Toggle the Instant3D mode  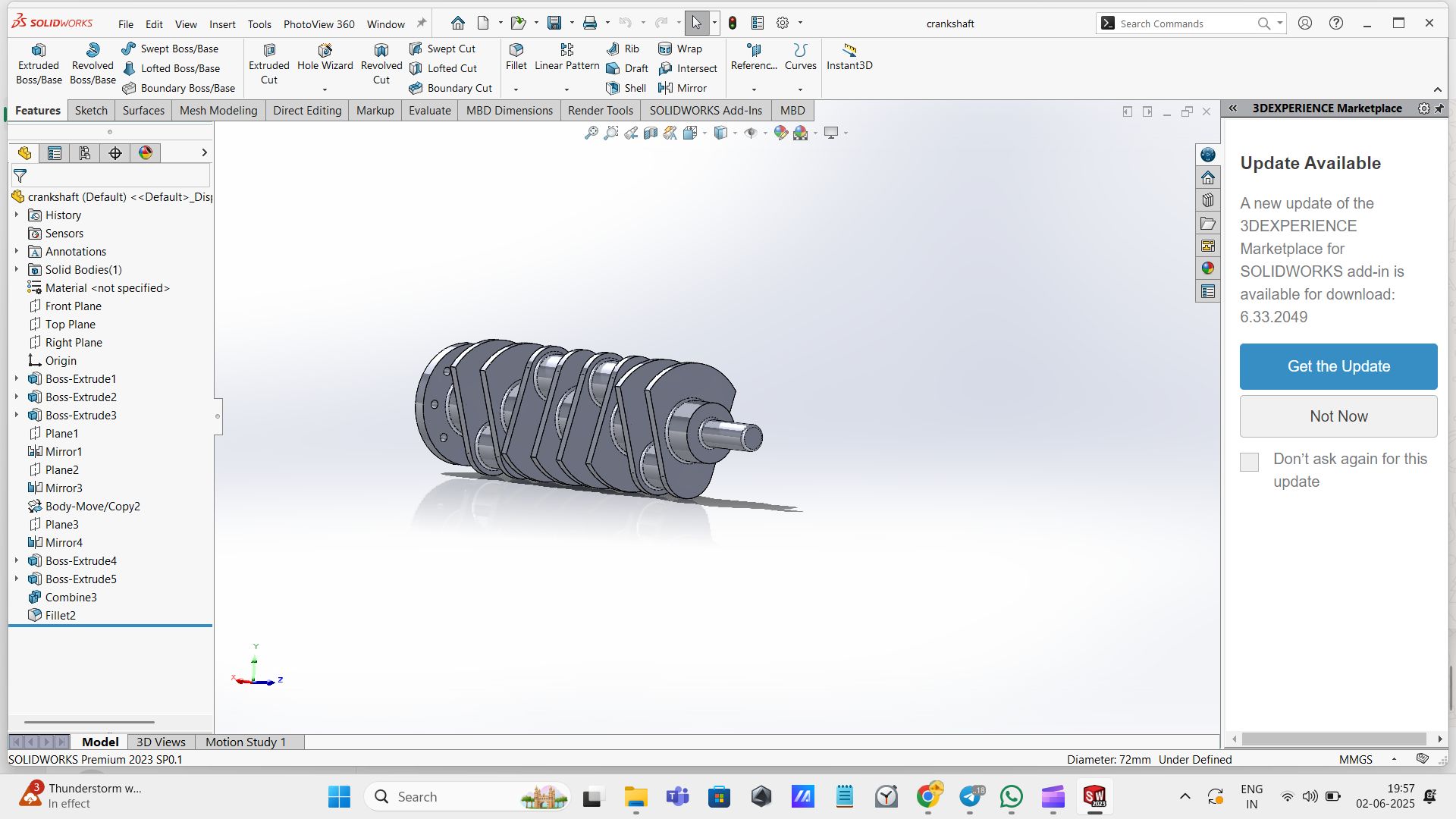(x=849, y=57)
